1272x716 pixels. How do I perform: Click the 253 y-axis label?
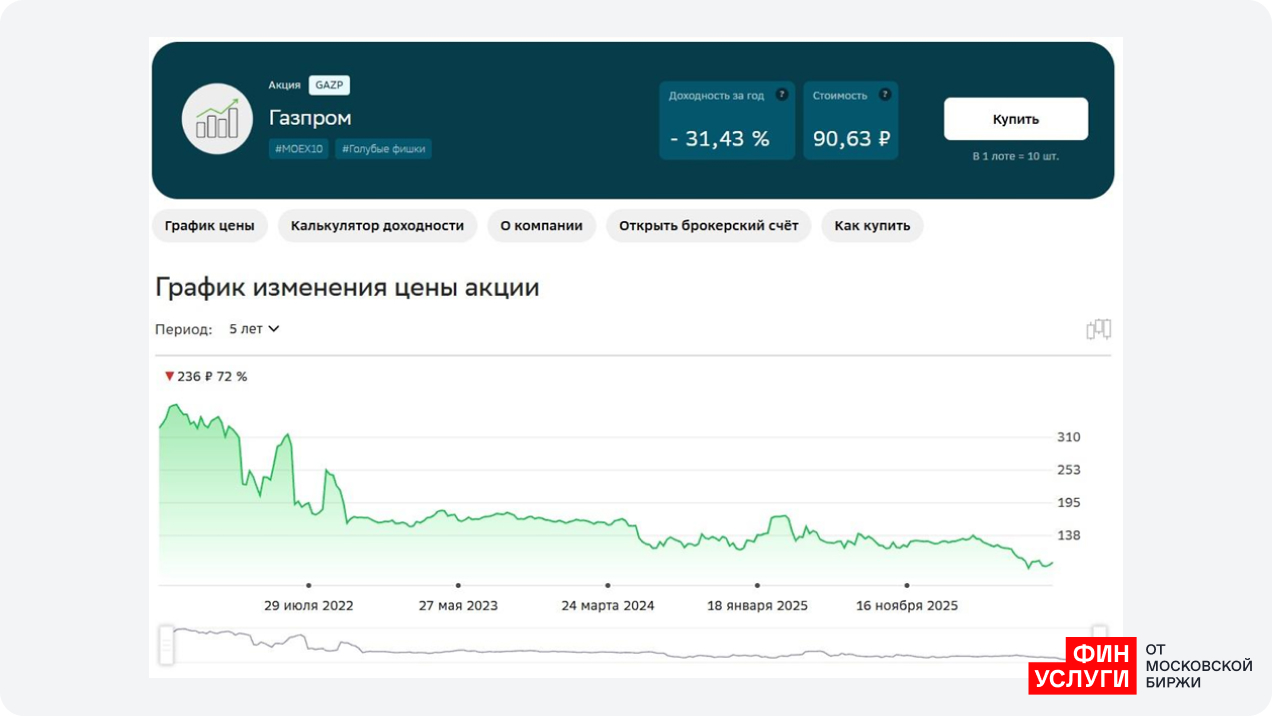point(1069,470)
